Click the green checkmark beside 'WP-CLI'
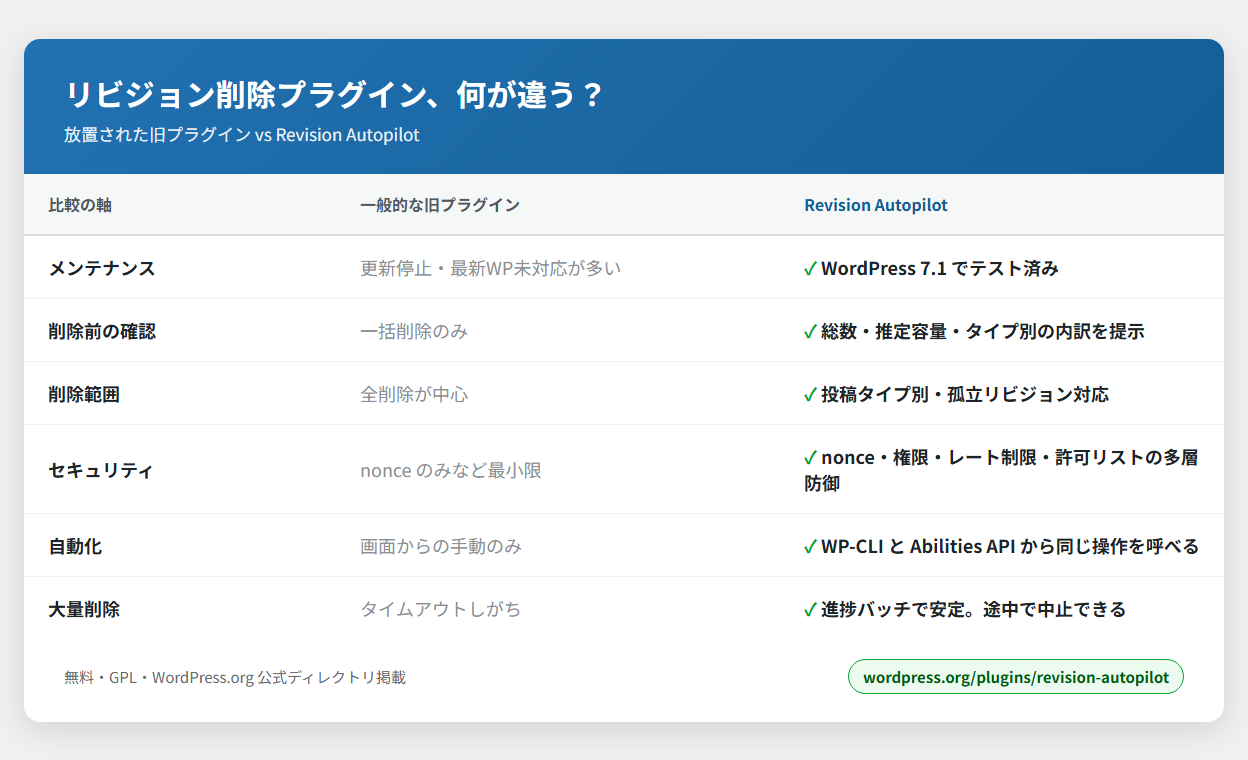 [x=811, y=547]
